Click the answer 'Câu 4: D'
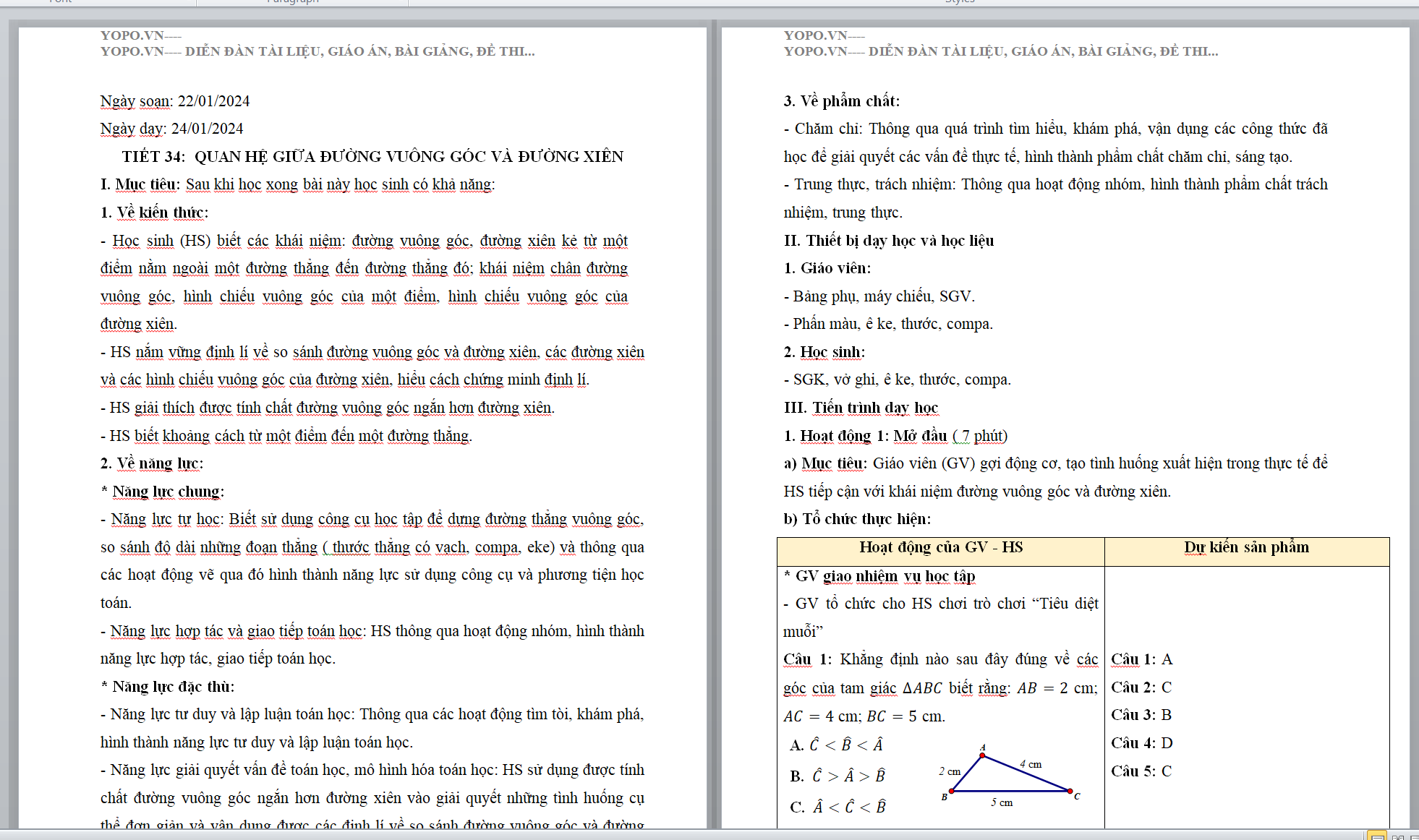The width and height of the screenshot is (1419, 840). [1142, 743]
